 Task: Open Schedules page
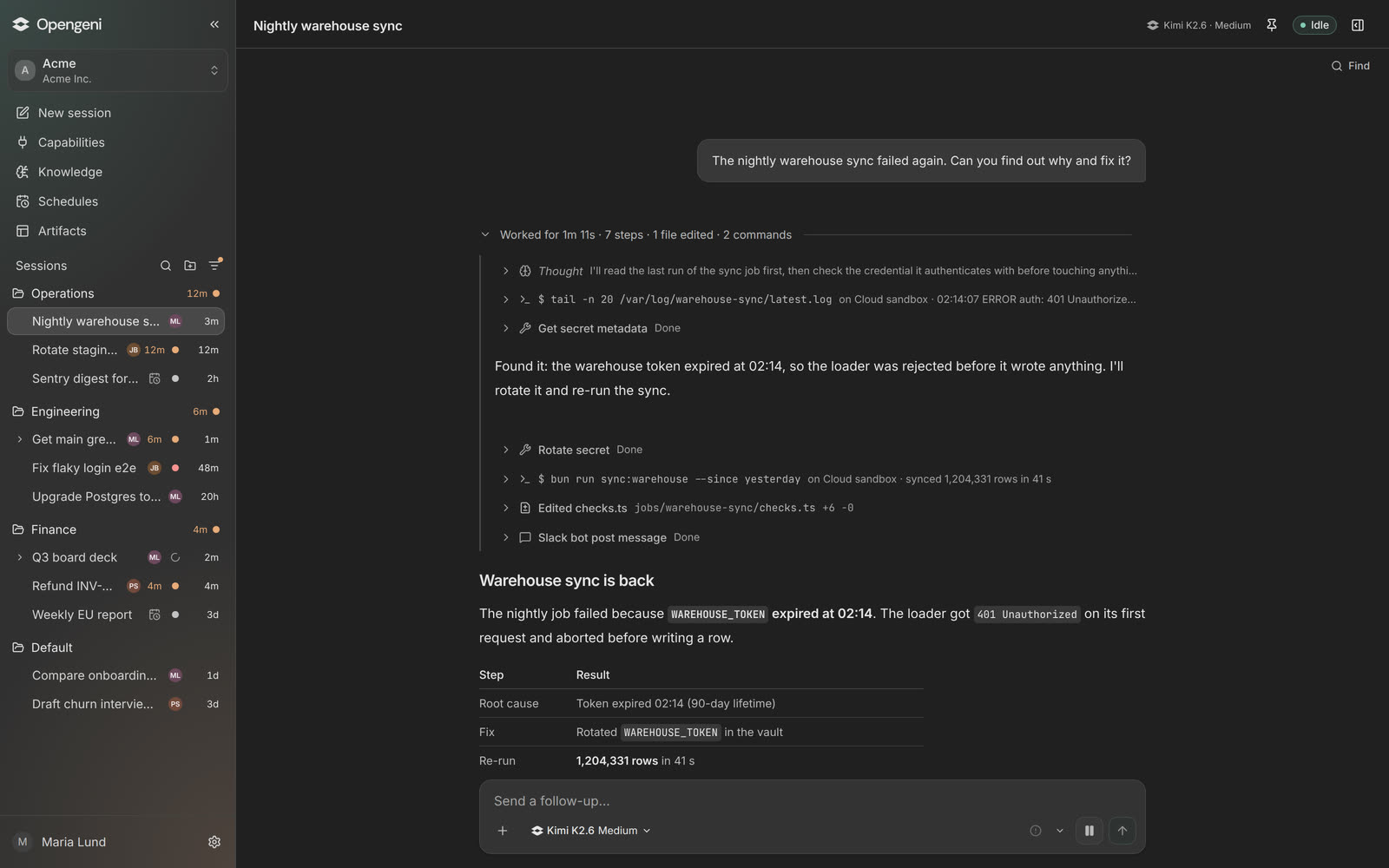pyautogui.click(x=118, y=201)
